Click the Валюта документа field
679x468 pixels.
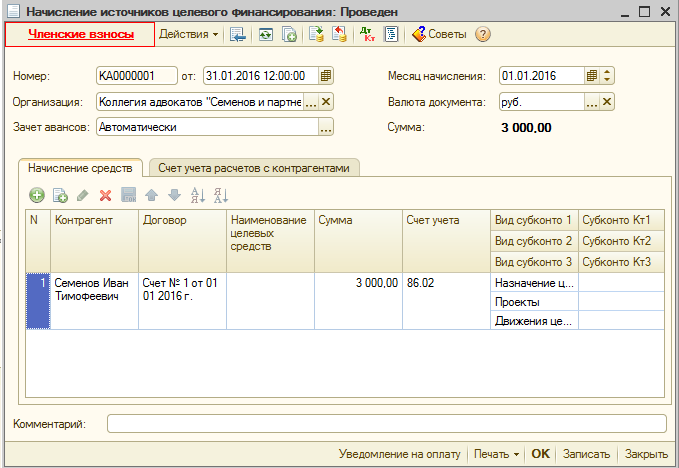(542, 102)
